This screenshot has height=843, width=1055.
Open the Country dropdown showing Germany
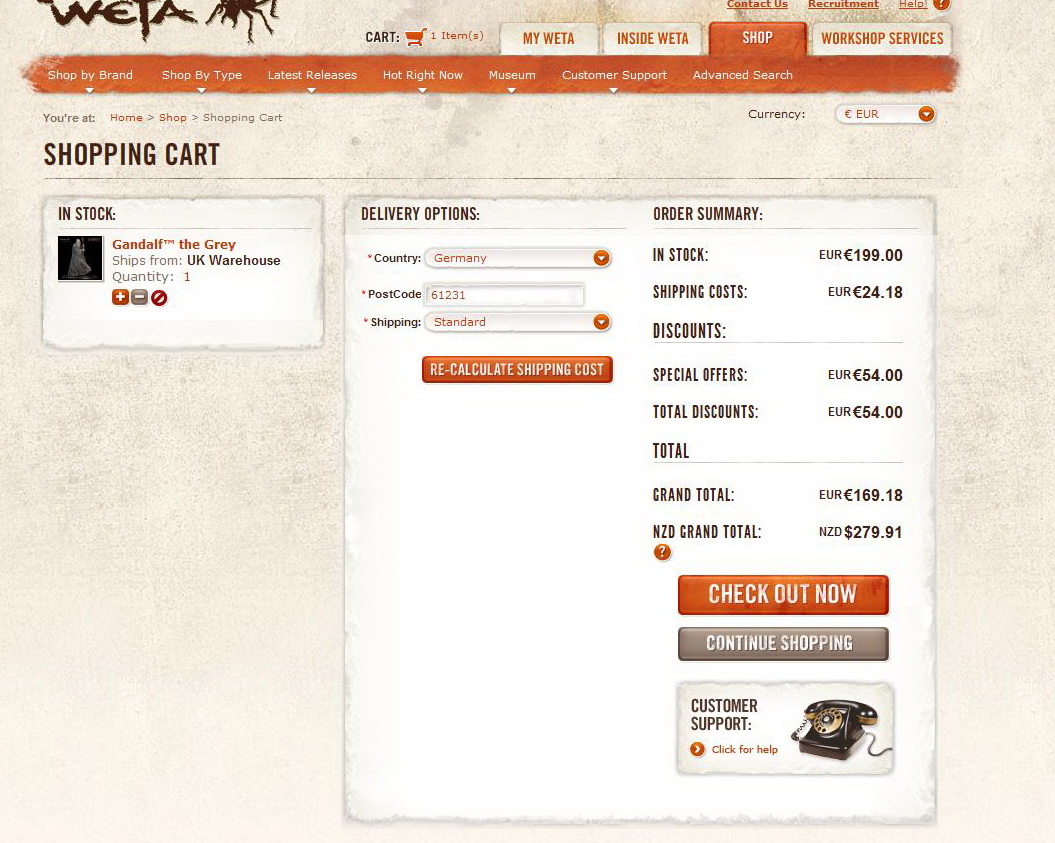(x=518, y=258)
